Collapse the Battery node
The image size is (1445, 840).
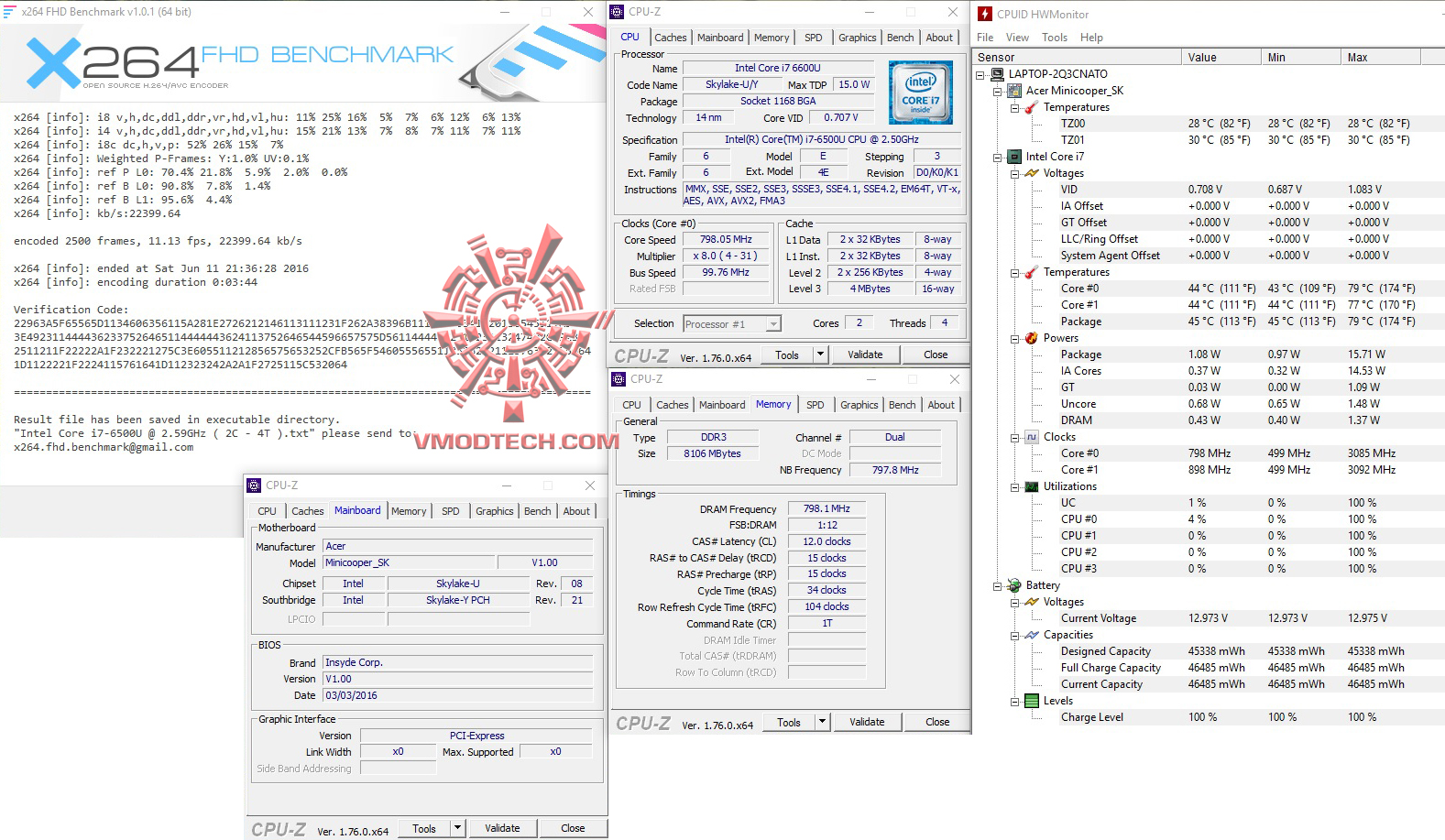pyautogui.click(x=998, y=585)
